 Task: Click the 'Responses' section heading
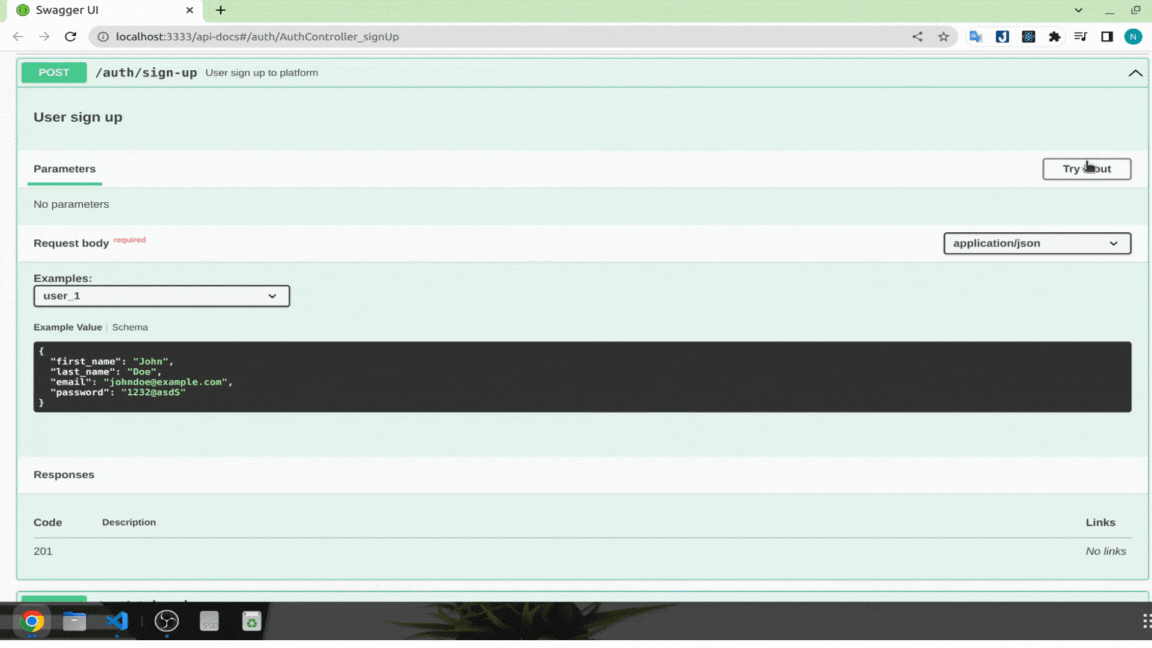pos(64,475)
